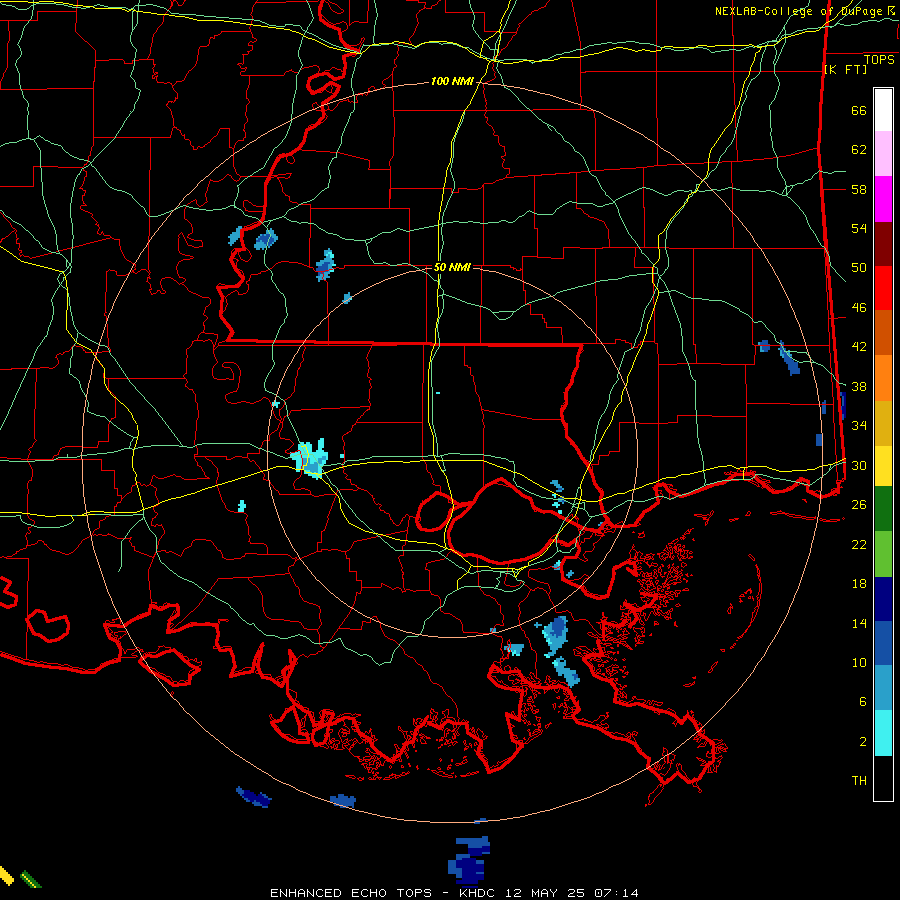The height and width of the screenshot is (900, 900).
Task: Select the "[K FT]" units label
Action: (845, 69)
